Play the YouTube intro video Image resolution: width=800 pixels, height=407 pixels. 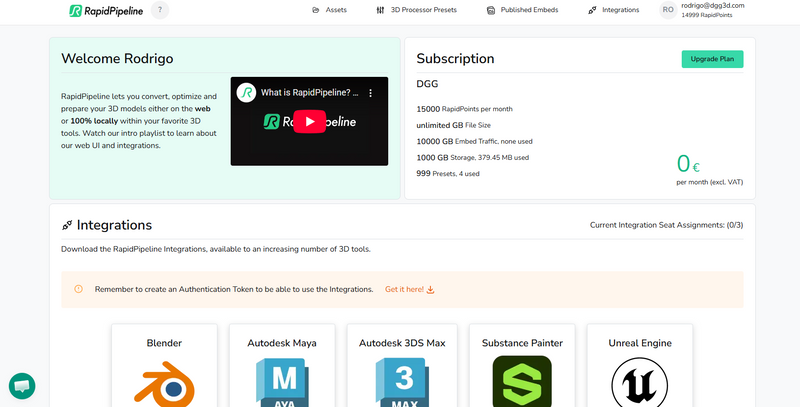tap(309, 121)
